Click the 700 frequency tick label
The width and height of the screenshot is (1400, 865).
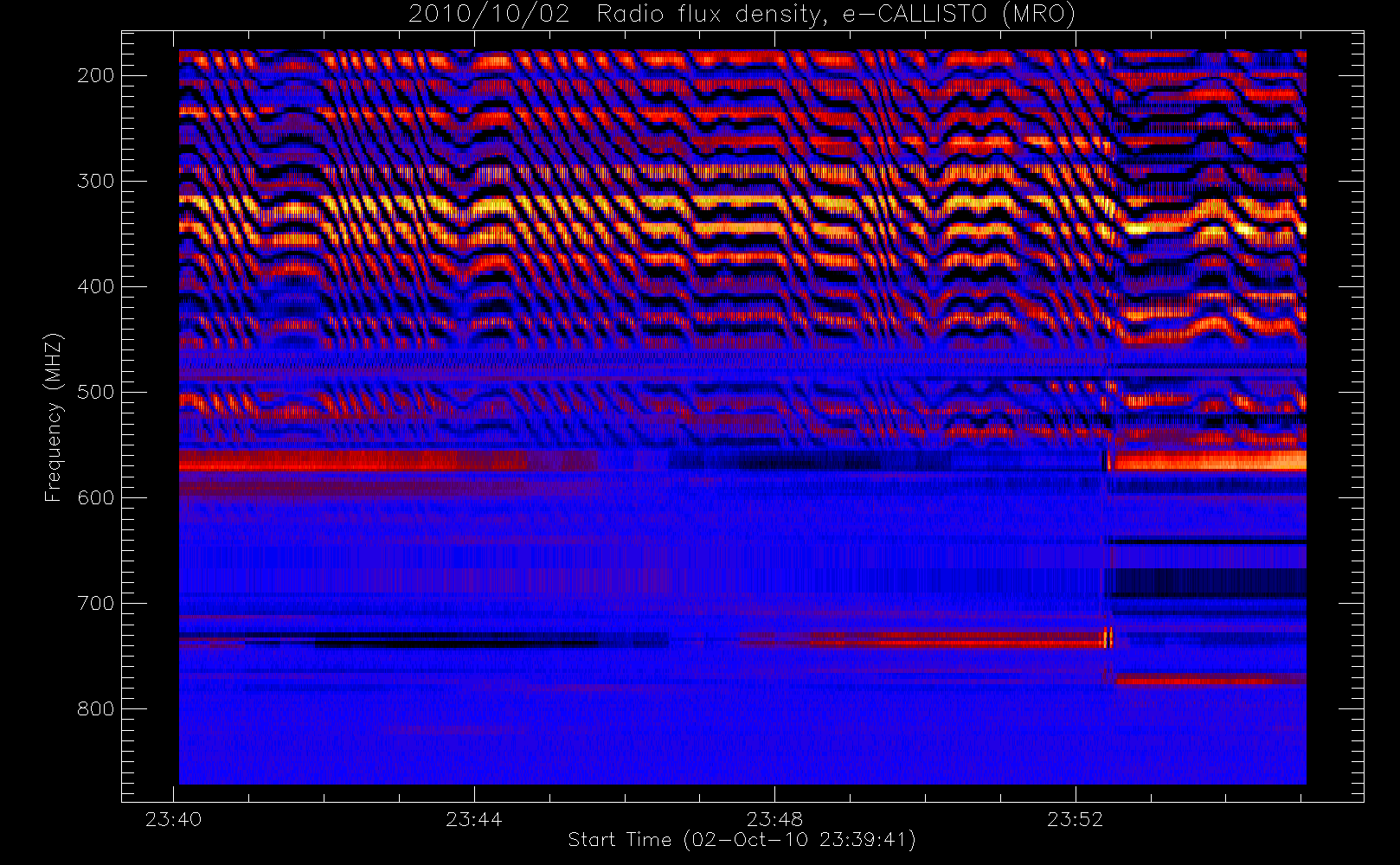(x=96, y=603)
